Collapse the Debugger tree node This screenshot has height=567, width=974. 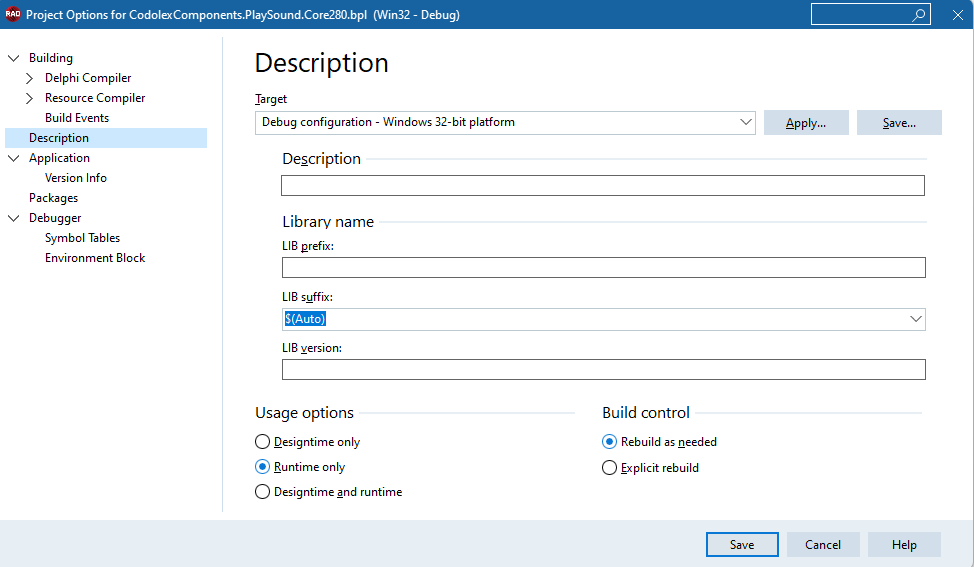[x=14, y=218]
